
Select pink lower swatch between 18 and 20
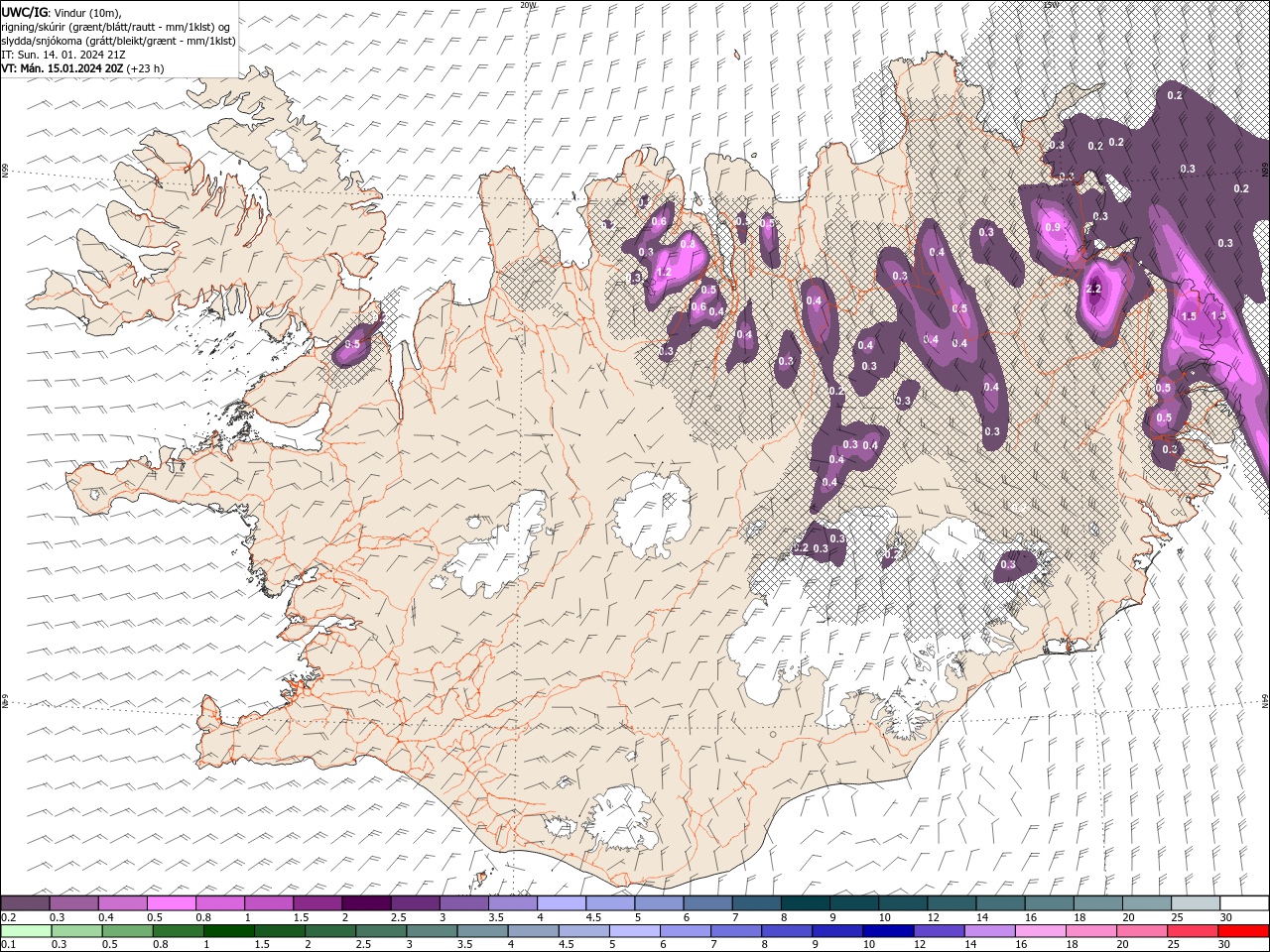[x=1091, y=931]
